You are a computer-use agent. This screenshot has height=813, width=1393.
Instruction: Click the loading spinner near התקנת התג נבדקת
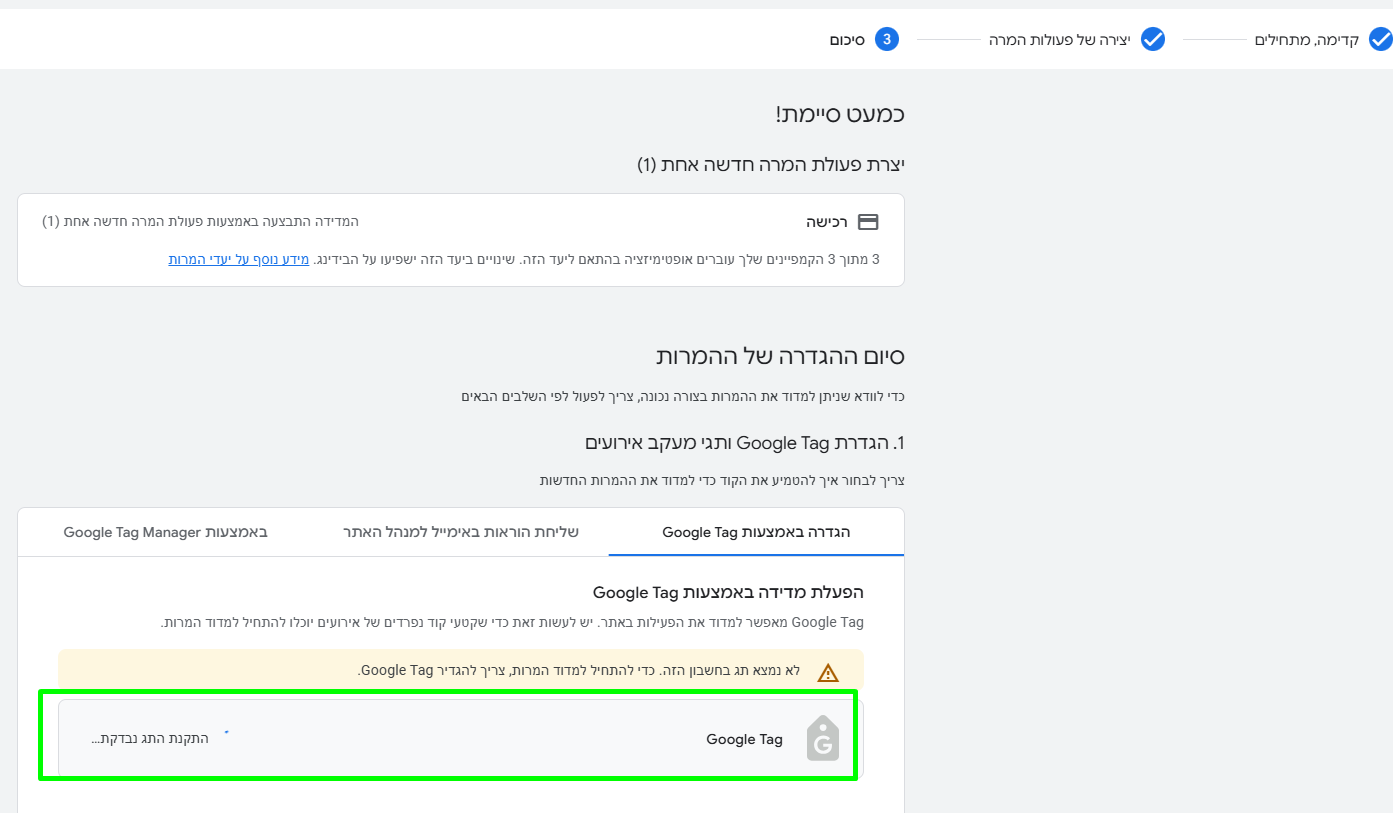[x=227, y=733]
